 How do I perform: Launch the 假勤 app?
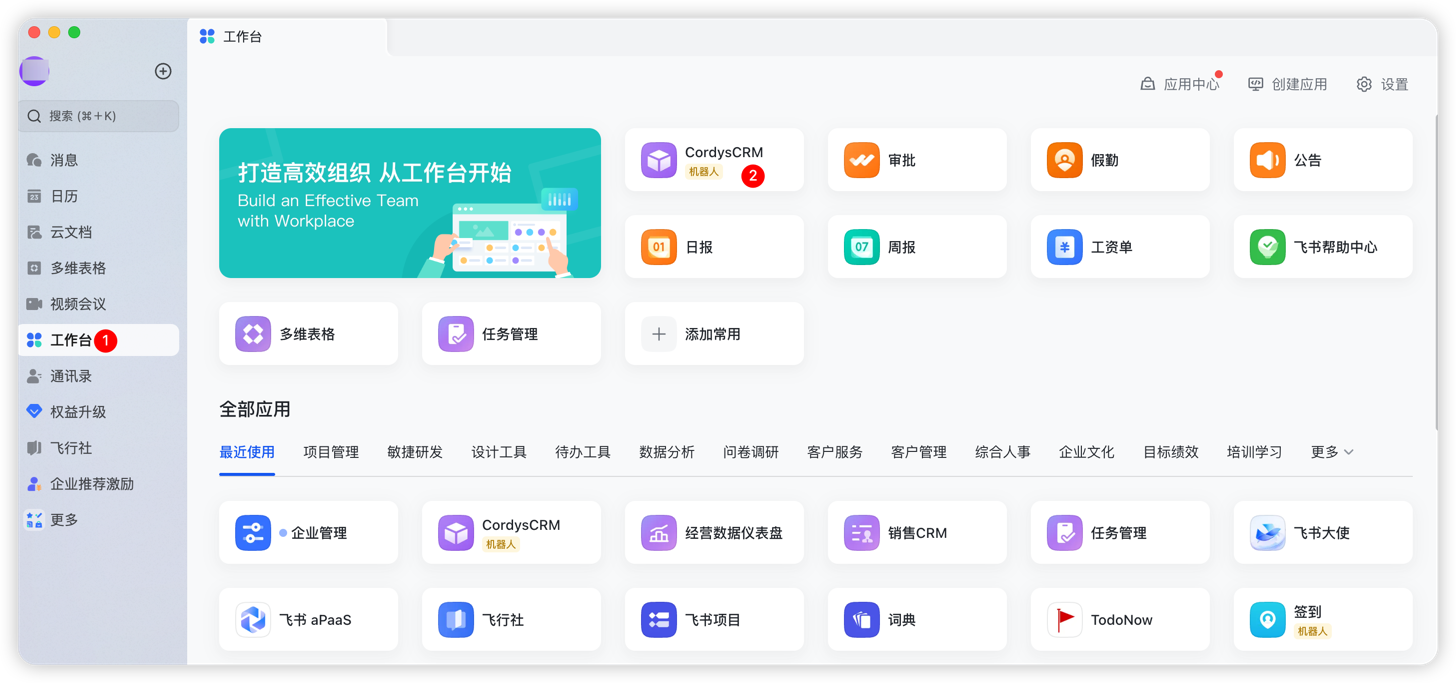[1119, 159]
